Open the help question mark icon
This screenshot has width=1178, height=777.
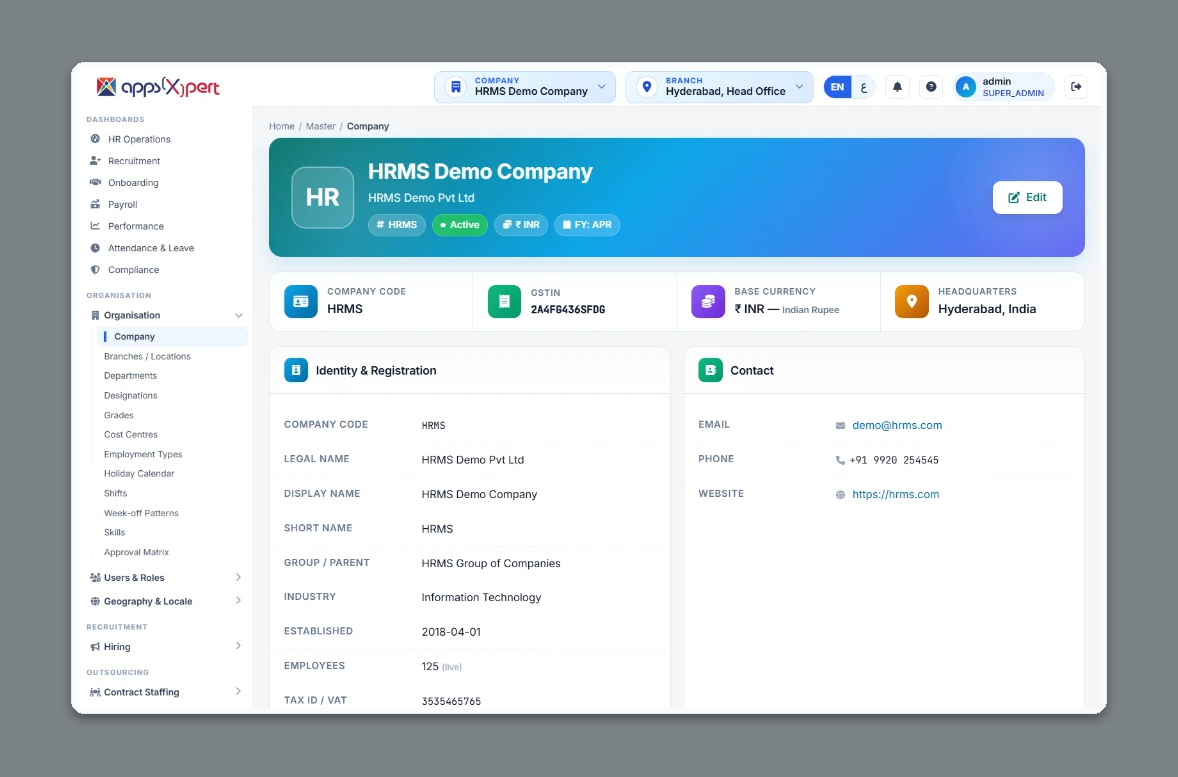click(x=931, y=87)
